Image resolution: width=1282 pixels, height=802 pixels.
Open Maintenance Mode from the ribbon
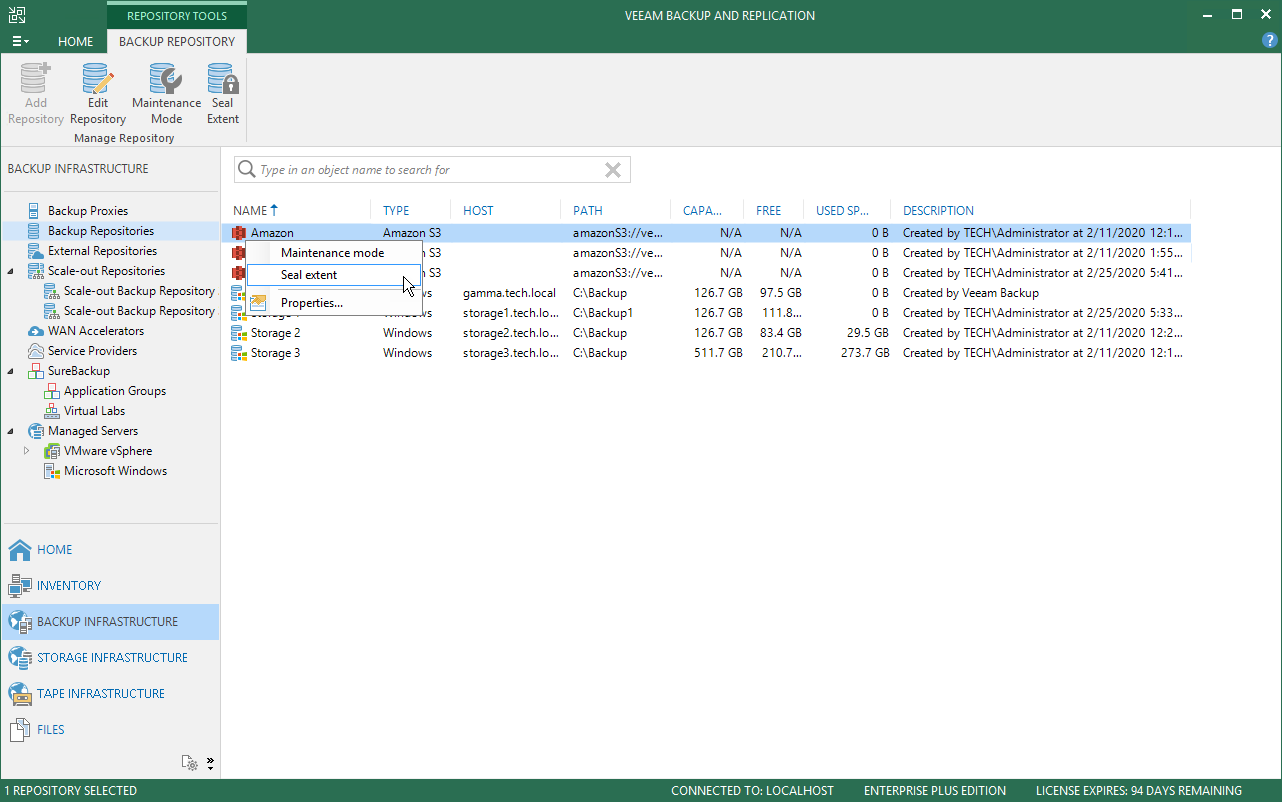[x=166, y=94]
